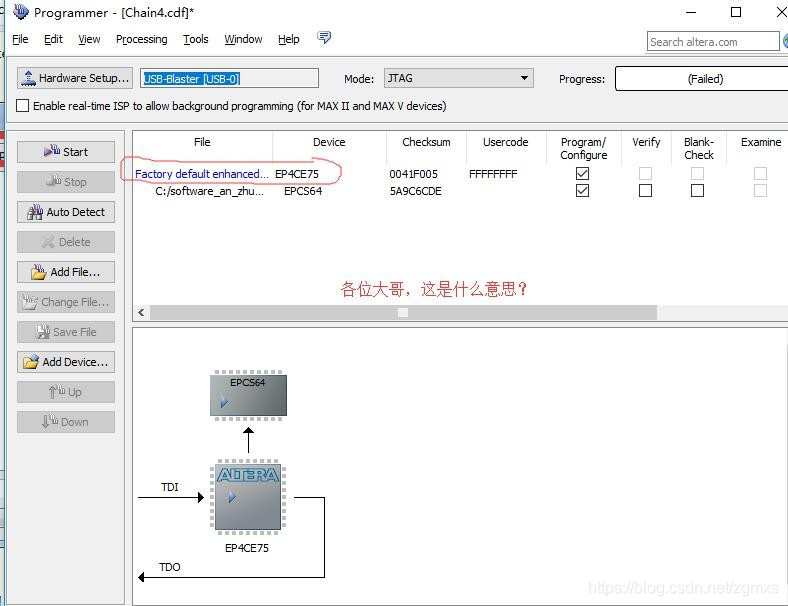The height and width of the screenshot is (606, 788).
Task: Click the EPCS64 device cell
Action: coord(303,191)
